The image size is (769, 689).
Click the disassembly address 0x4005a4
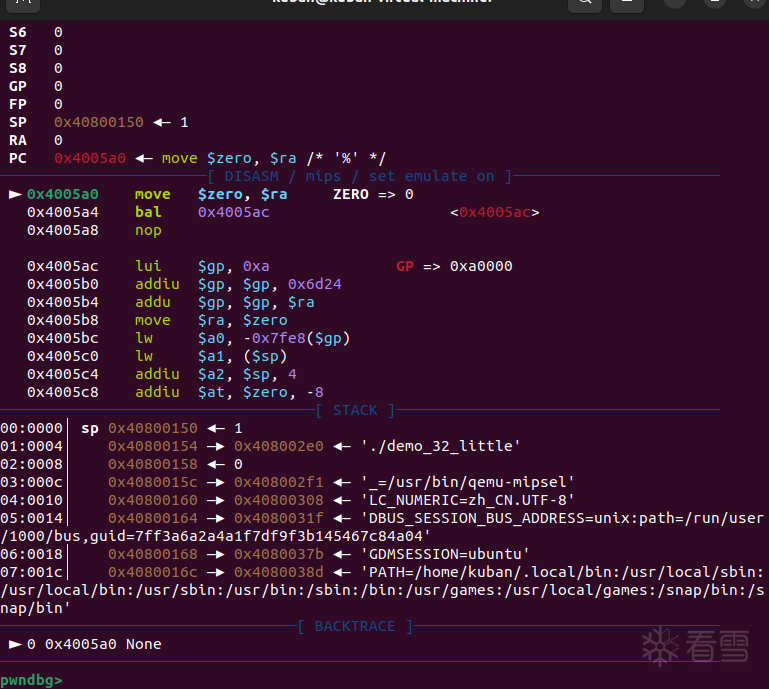click(63, 212)
